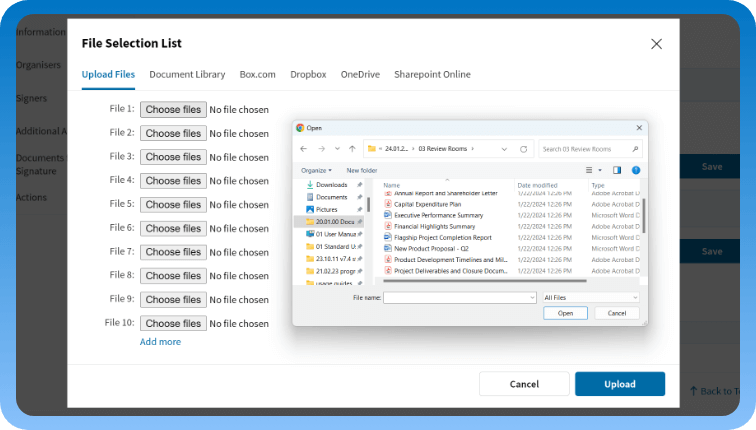The width and height of the screenshot is (756, 430).
Task: Toggle the preview pane icon
Action: 616,170
